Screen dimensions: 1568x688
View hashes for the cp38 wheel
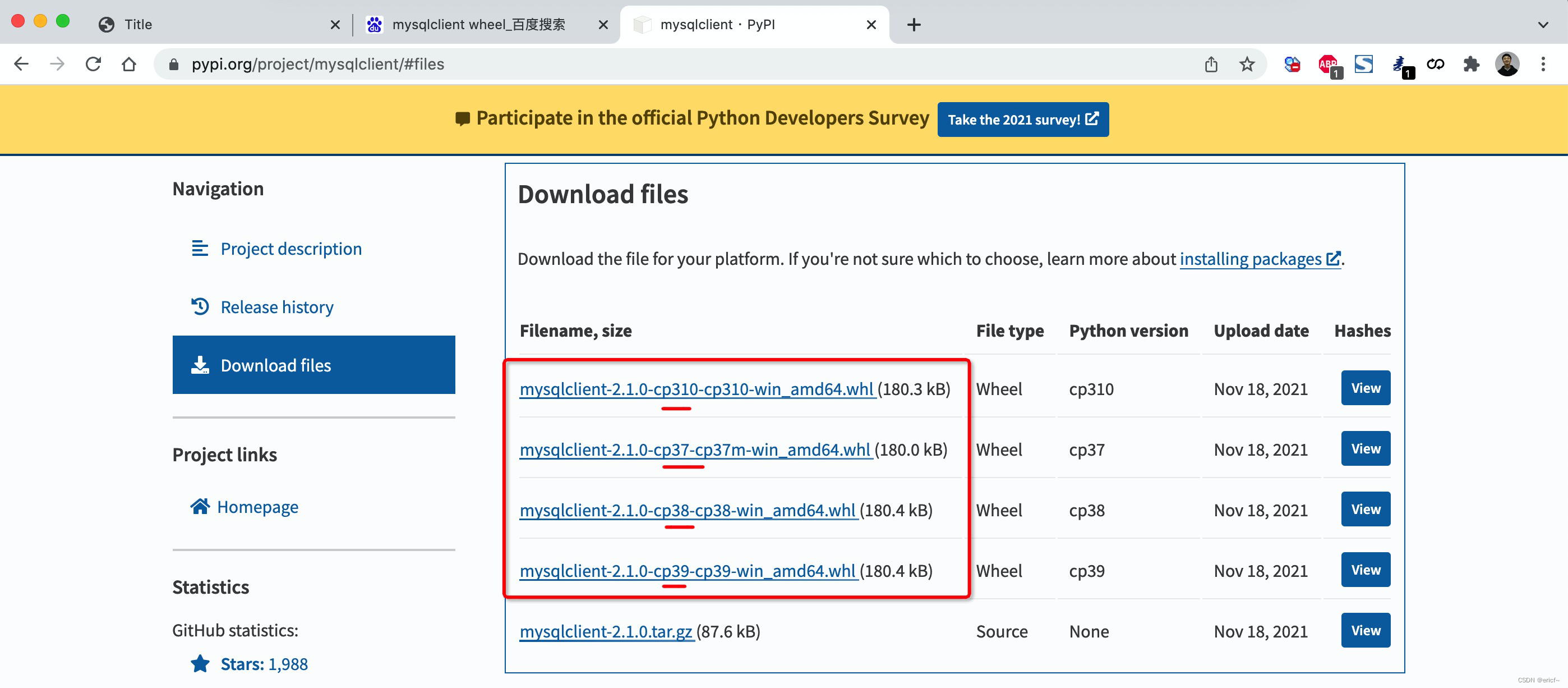pyautogui.click(x=1366, y=509)
